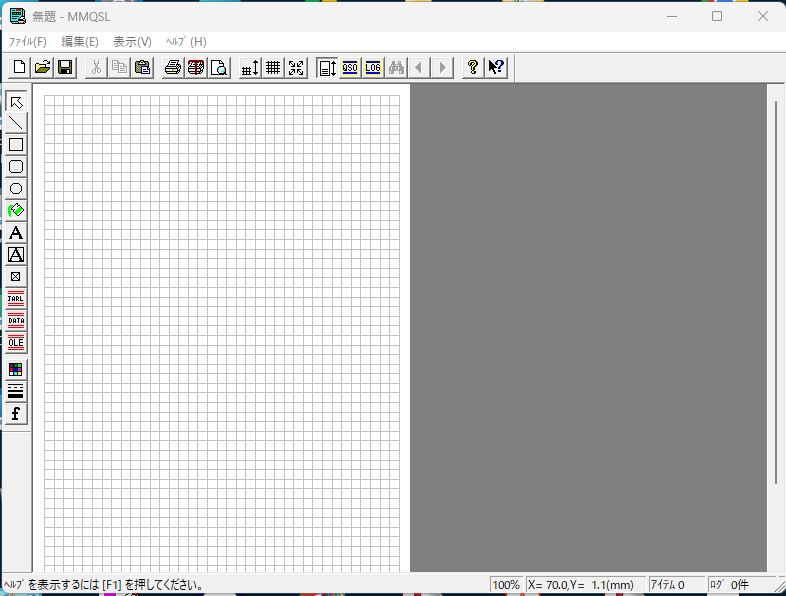This screenshot has height=596, width=786.
Task: Open the 表示(V) menu
Action: pyautogui.click(x=132, y=42)
